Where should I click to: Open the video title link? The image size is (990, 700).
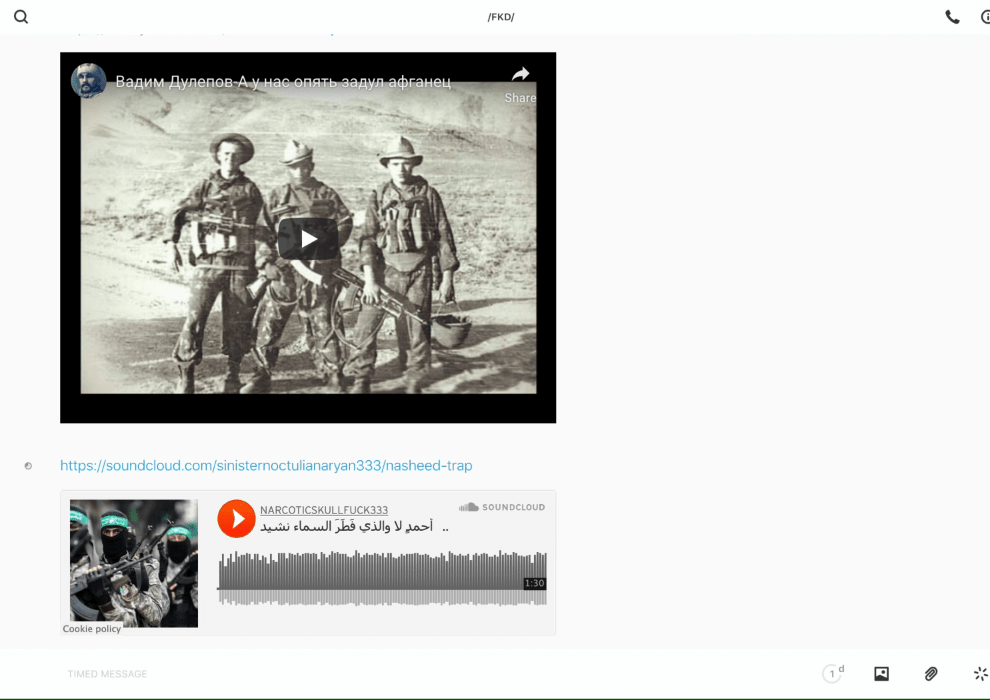(x=283, y=82)
